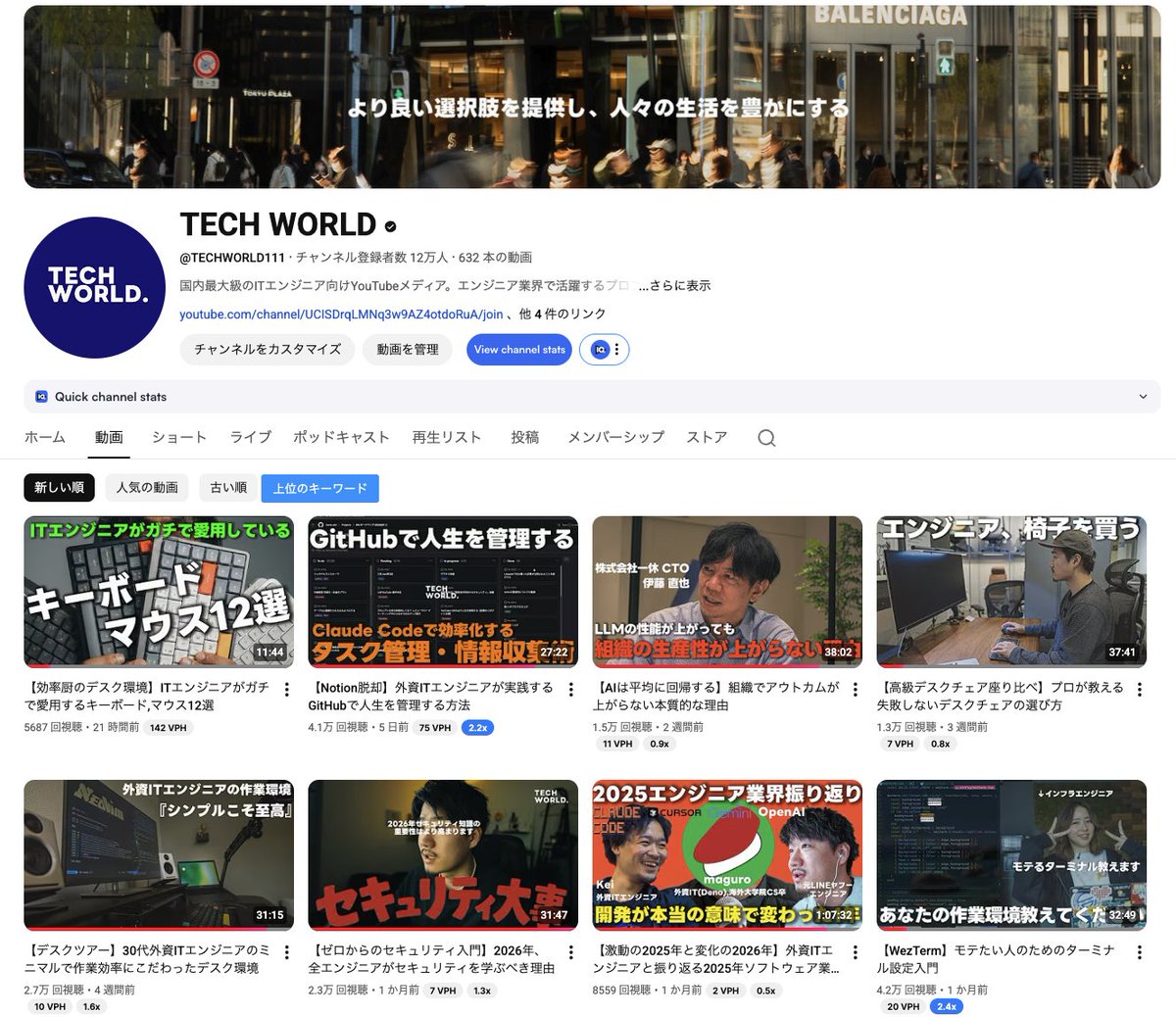Switch to the ショート tab
The image size is (1176, 1017).
click(179, 437)
